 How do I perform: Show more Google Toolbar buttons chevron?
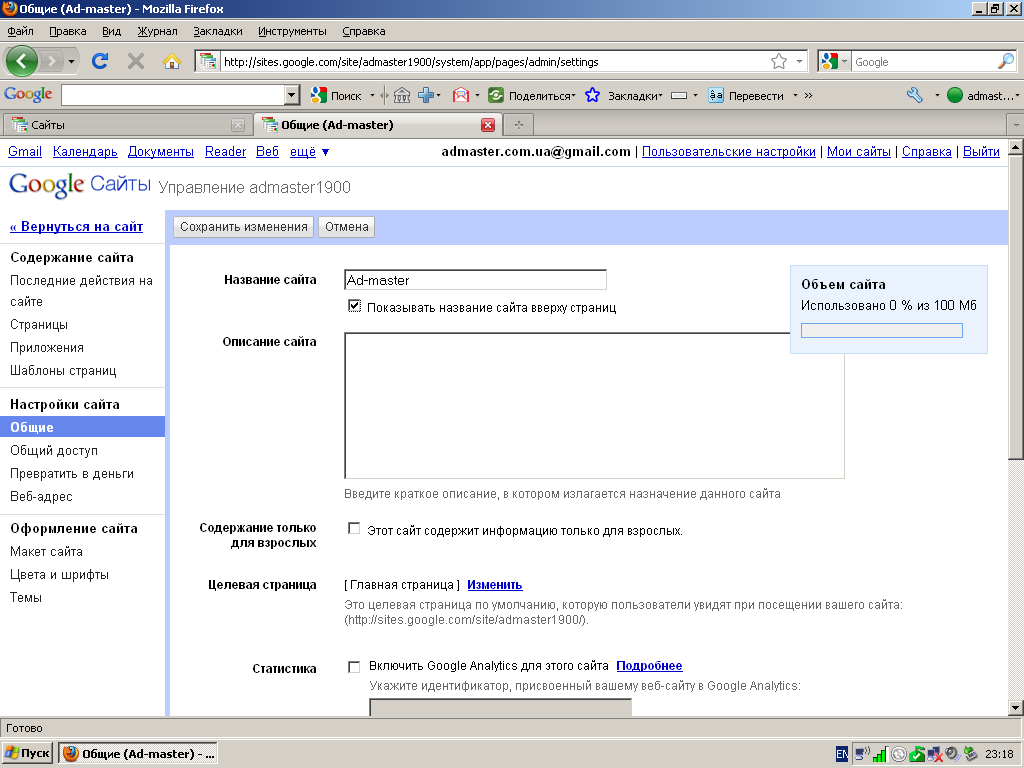tap(808, 95)
